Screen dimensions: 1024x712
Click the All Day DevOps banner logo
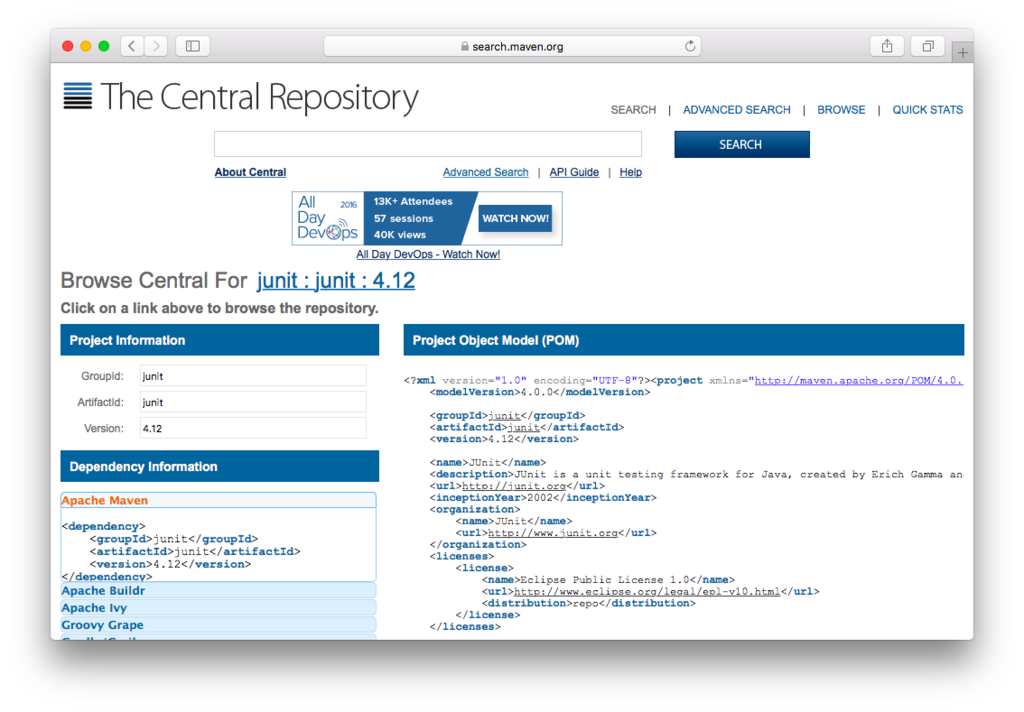click(327, 218)
